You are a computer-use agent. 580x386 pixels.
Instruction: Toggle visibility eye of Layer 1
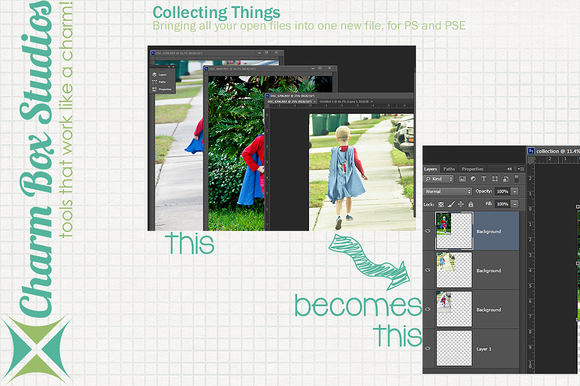pos(428,348)
